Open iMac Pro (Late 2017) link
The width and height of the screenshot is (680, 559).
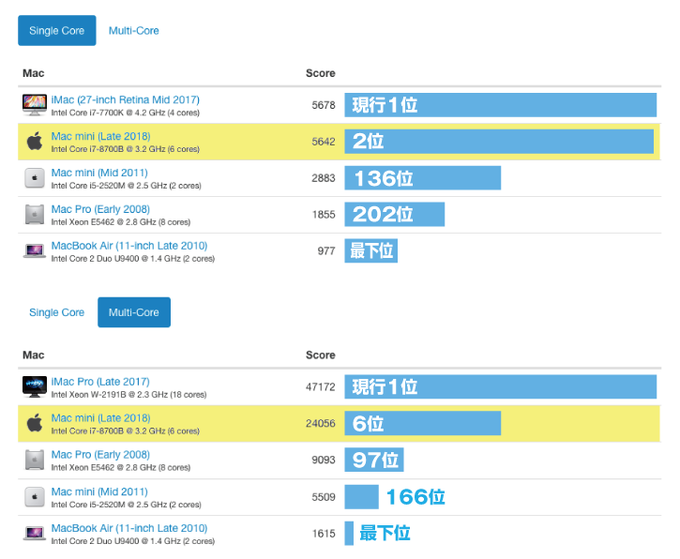(100, 382)
